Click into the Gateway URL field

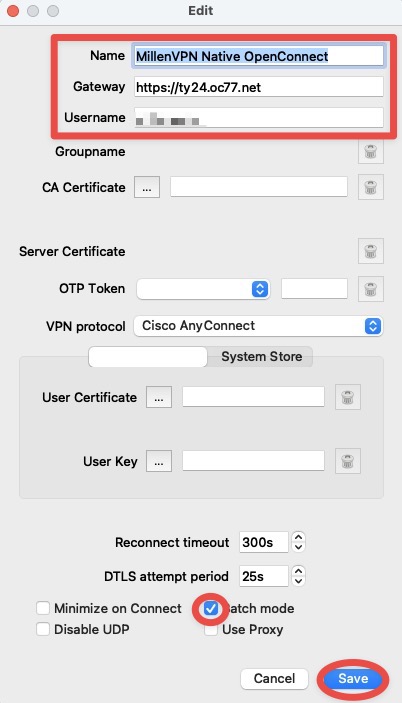259,87
